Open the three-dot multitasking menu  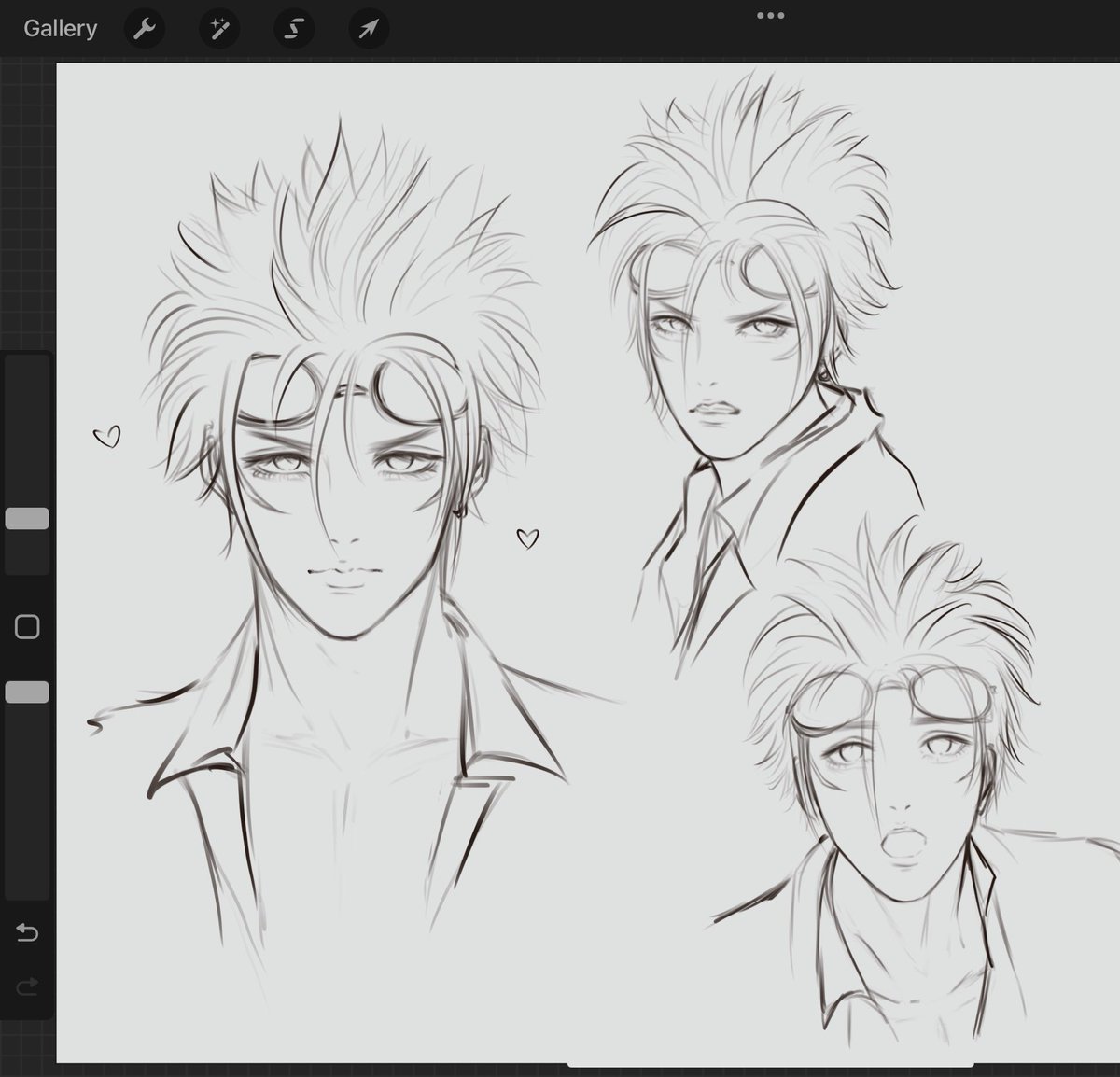[770, 15]
